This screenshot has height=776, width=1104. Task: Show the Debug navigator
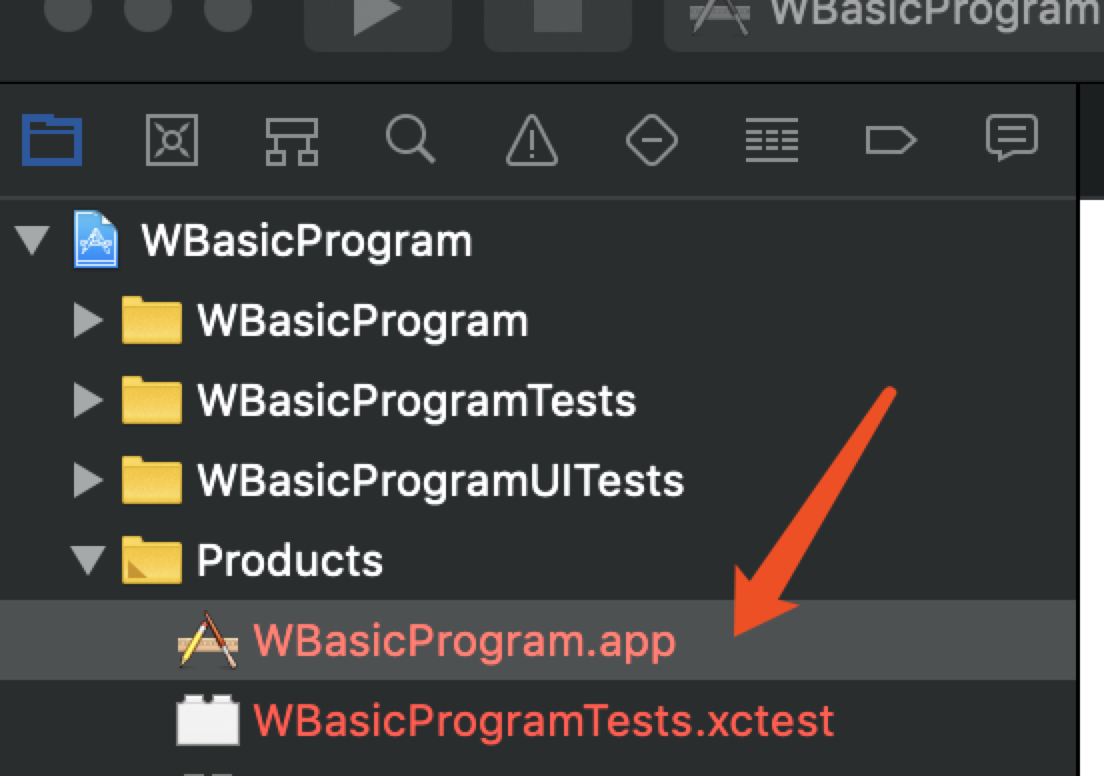tap(771, 139)
